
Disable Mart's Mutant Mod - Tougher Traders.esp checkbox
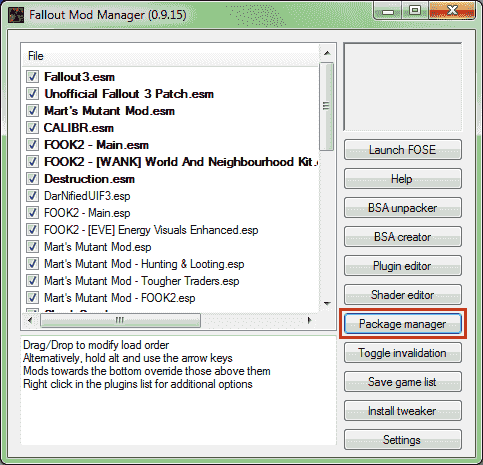(x=32, y=281)
